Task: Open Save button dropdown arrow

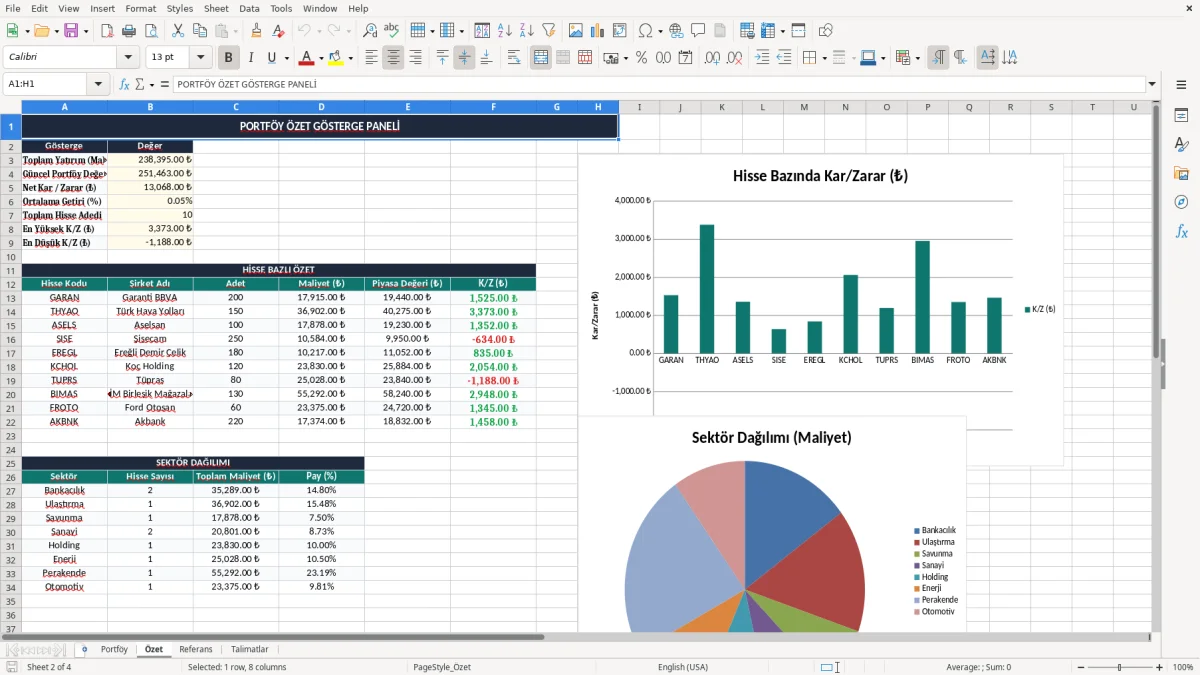Action: click(86, 31)
